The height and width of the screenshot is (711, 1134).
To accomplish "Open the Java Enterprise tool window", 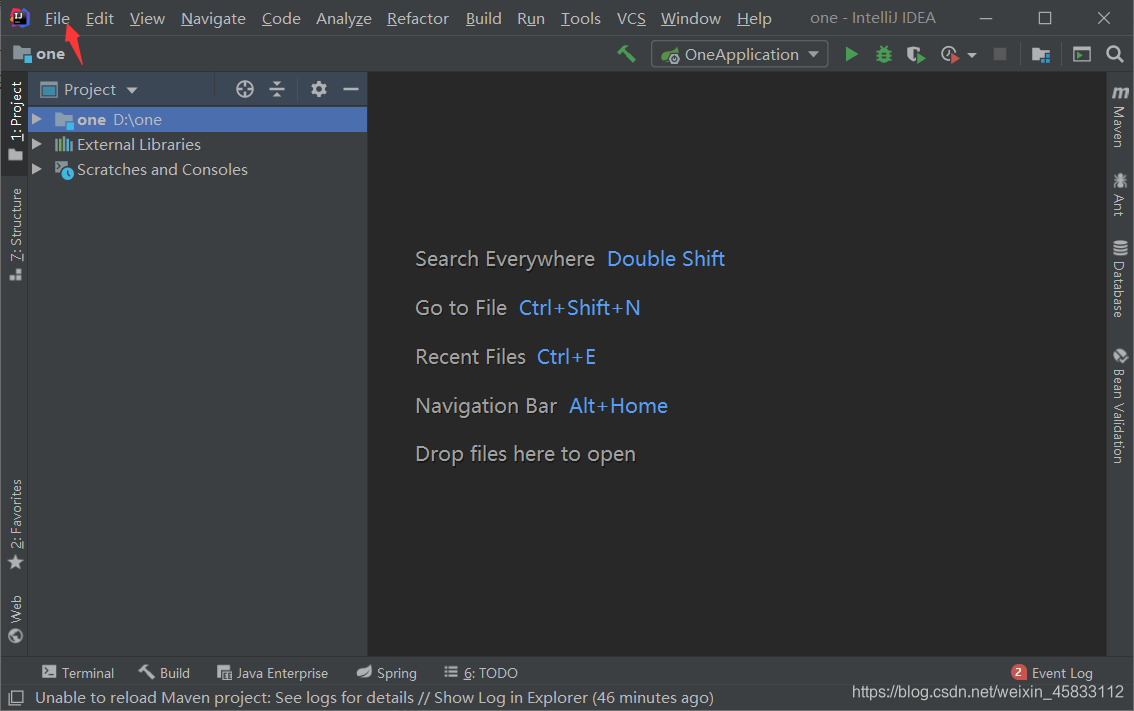I will point(273,673).
